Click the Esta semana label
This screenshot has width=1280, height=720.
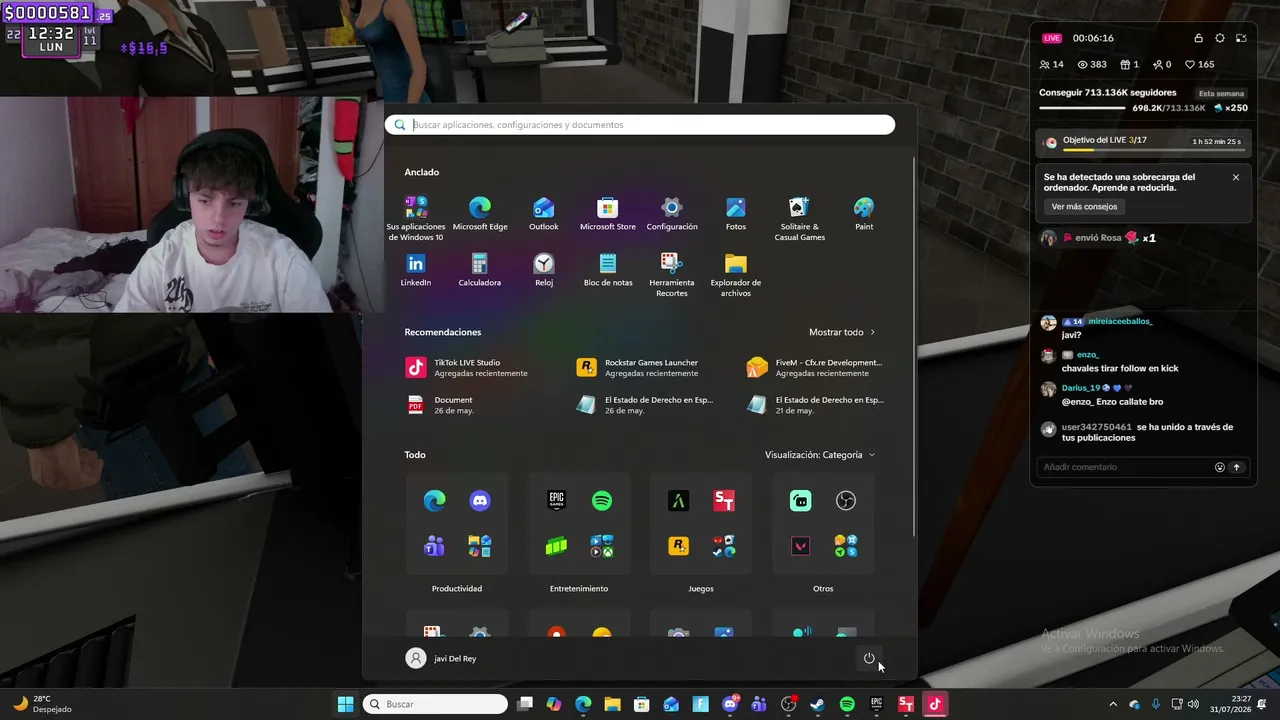[x=1222, y=93]
